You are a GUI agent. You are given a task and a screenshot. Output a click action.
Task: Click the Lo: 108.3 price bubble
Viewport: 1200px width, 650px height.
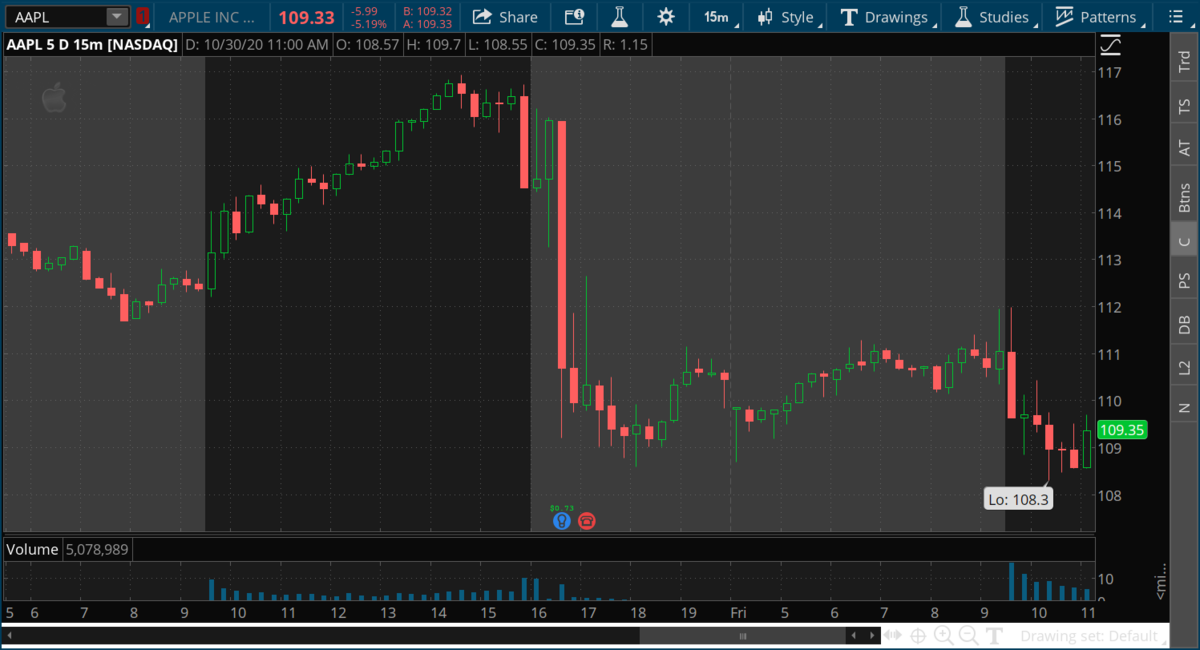click(x=1018, y=499)
